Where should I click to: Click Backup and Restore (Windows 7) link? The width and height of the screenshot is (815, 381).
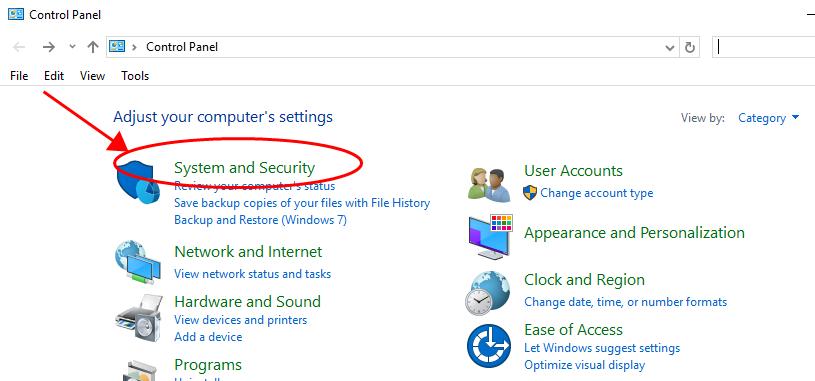click(260, 220)
